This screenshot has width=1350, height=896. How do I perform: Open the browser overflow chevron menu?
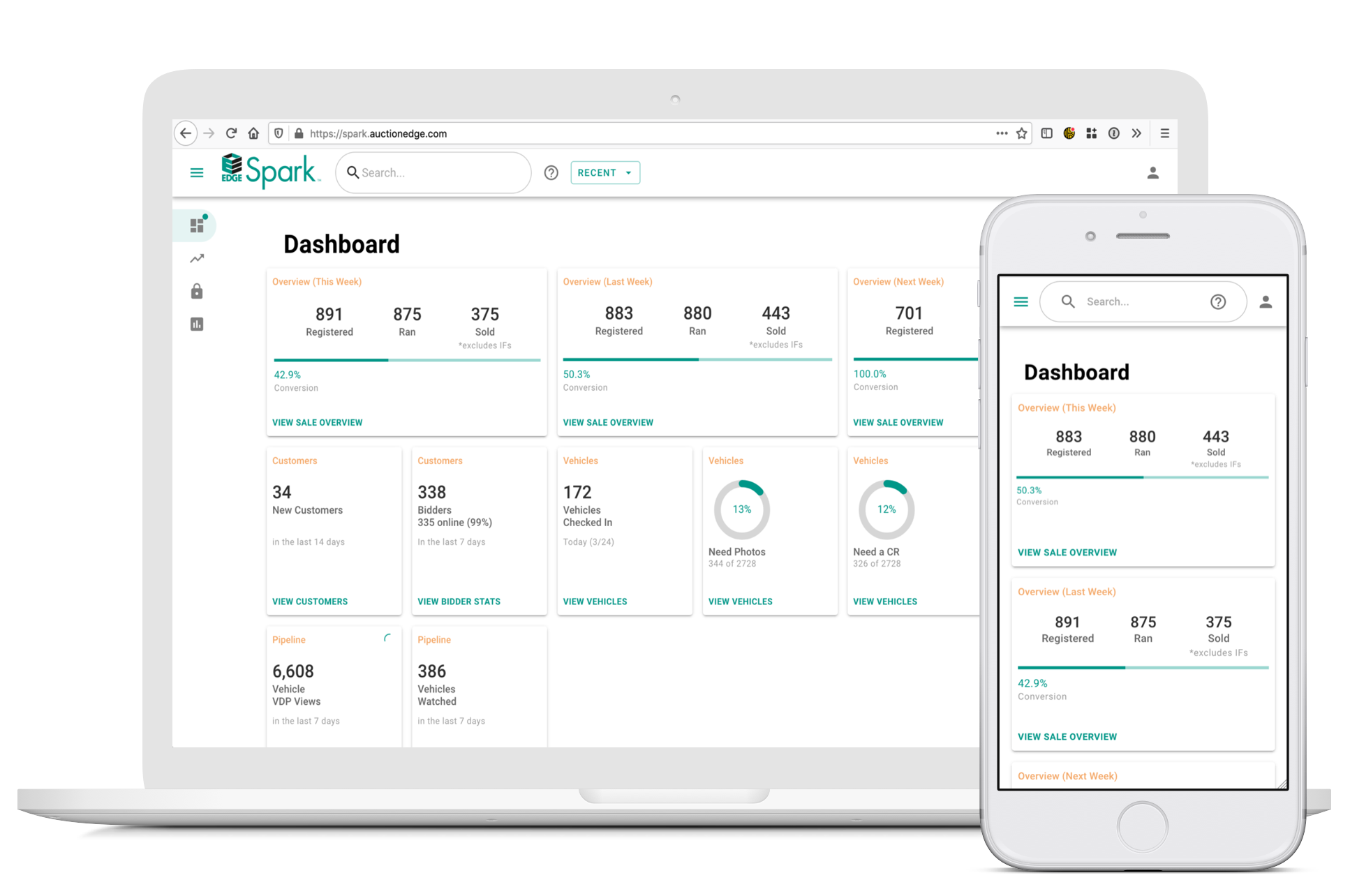[1137, 133]
